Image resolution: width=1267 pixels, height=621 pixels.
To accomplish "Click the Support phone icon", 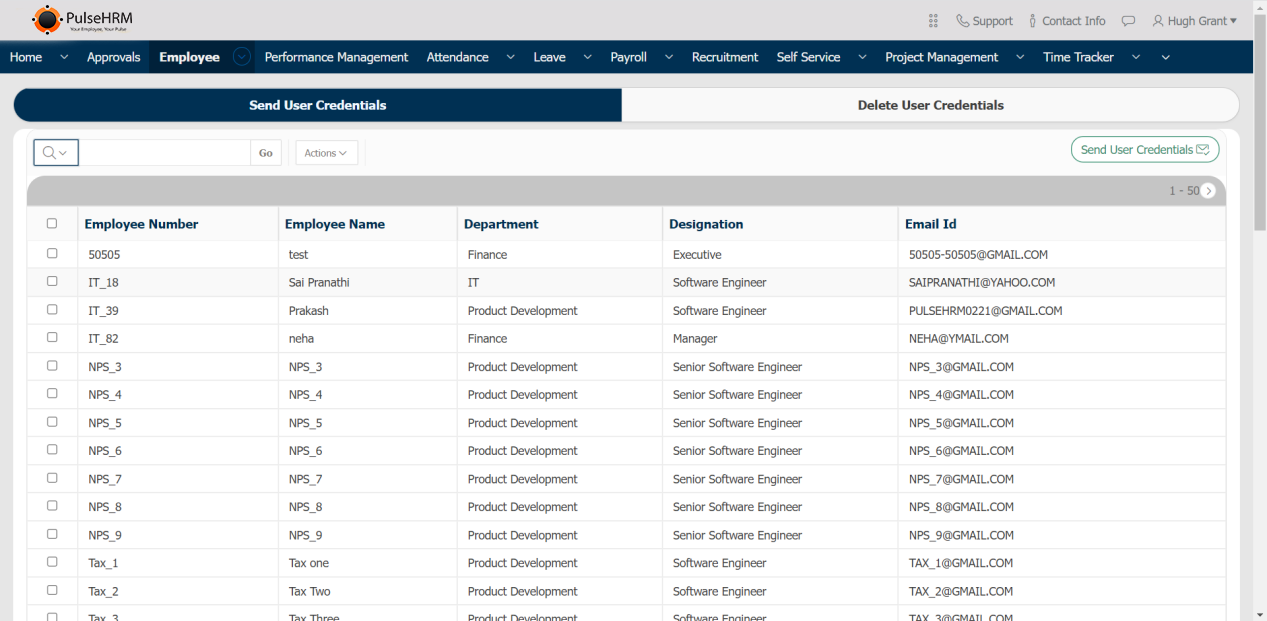I will (x=962, y=21).
